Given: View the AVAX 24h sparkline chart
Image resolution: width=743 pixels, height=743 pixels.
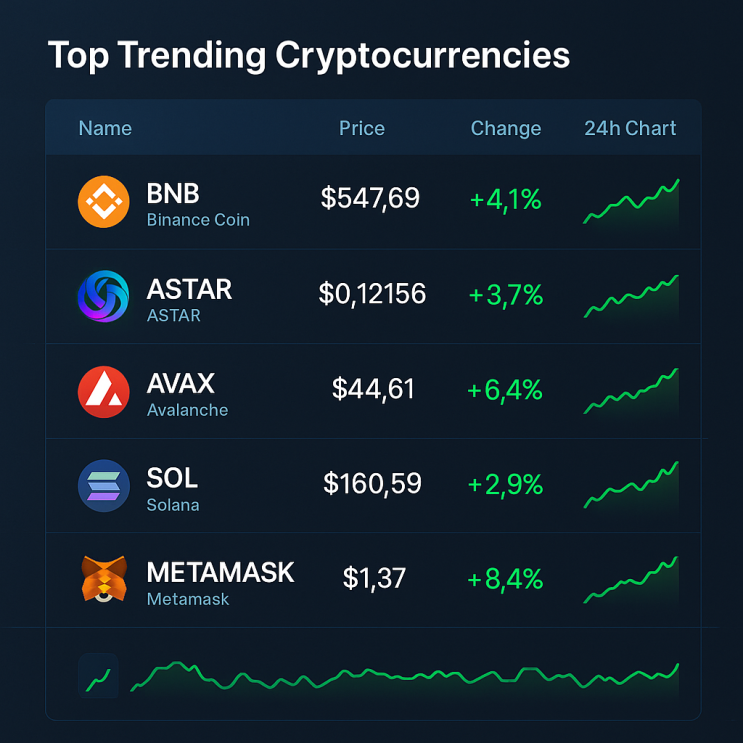Looking at the screenshot, I should (631, 392).
